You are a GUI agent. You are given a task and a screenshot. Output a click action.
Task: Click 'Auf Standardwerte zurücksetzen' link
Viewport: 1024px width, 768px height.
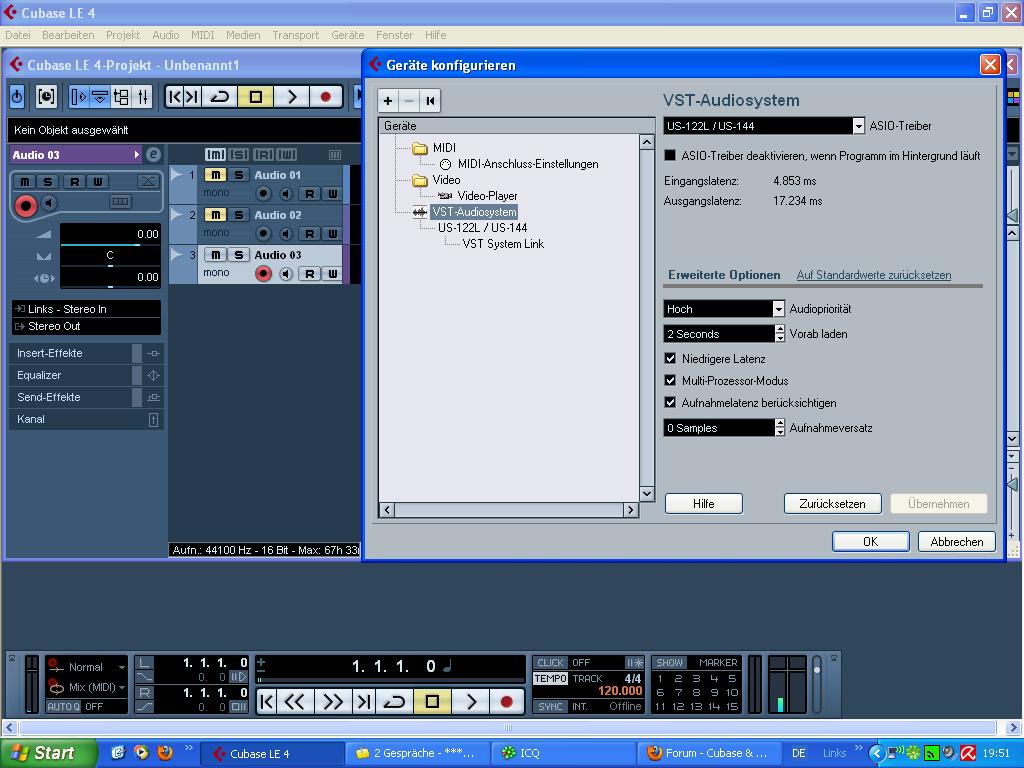coord(874,275)
